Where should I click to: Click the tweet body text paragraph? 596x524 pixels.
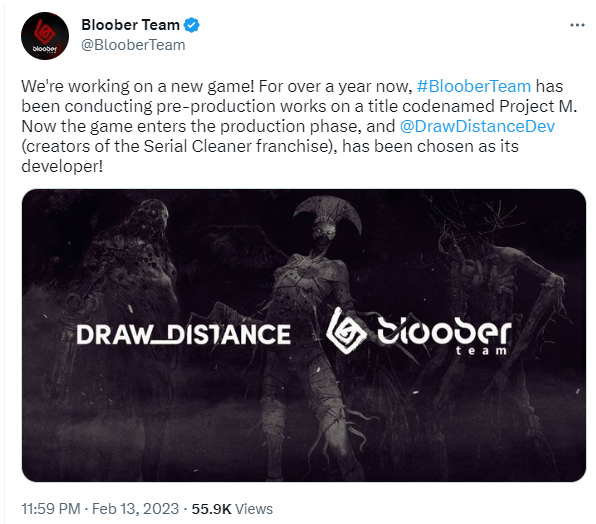click(x=300, y=126)
